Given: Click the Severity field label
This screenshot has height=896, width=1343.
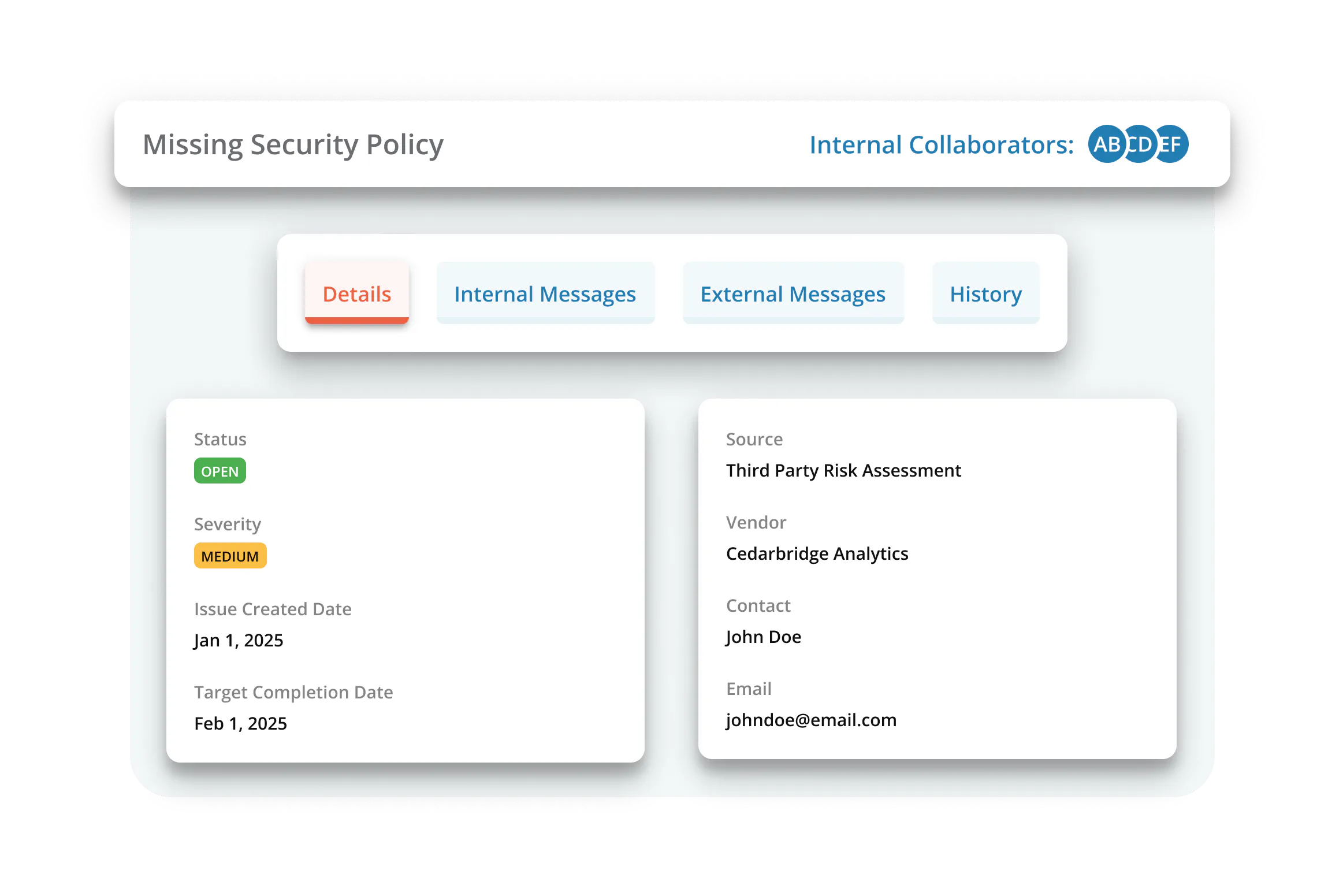Looking at the screenshot, I should pos(228,524).
